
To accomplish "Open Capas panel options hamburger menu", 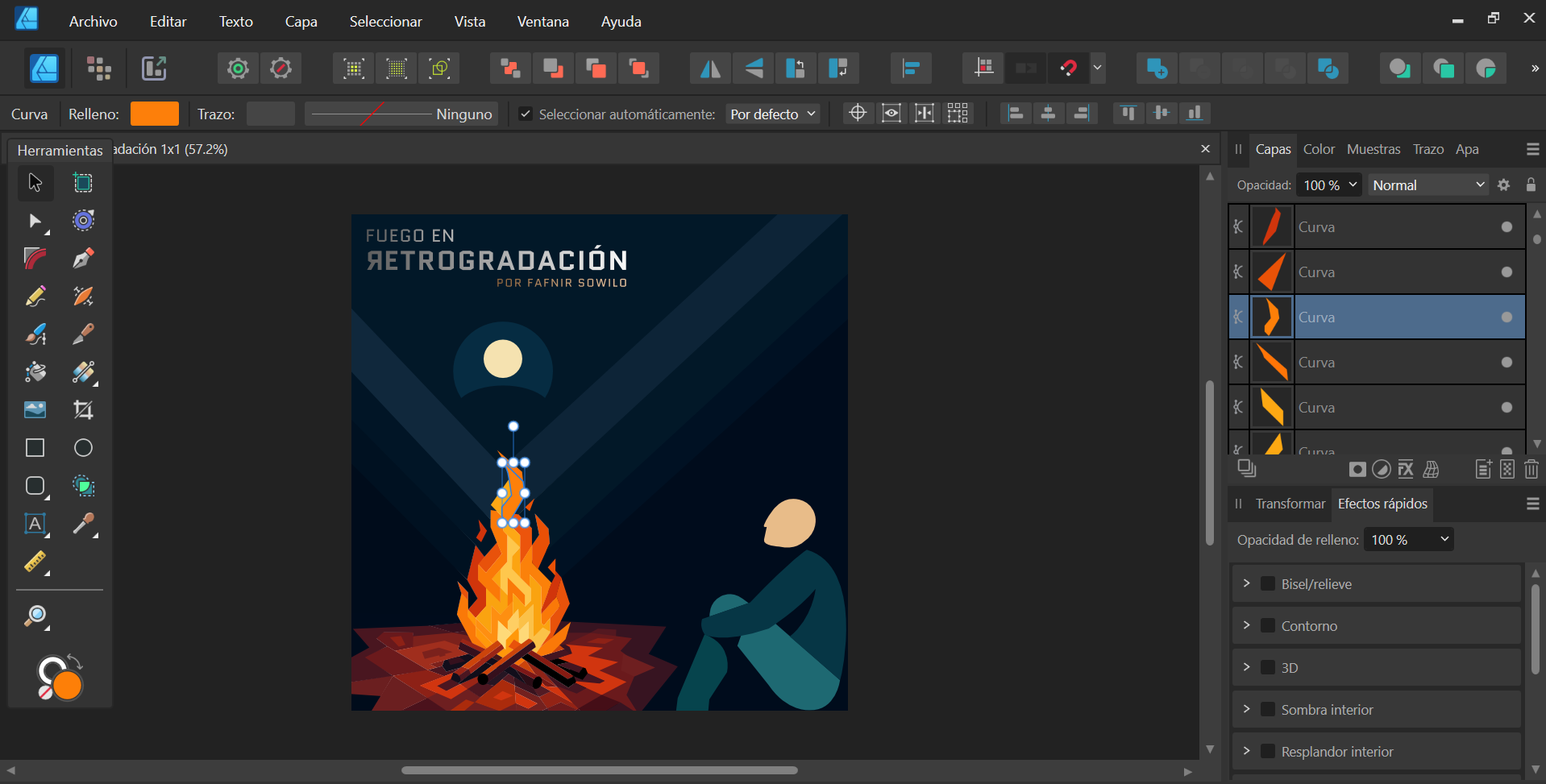I will point(1532,149).
